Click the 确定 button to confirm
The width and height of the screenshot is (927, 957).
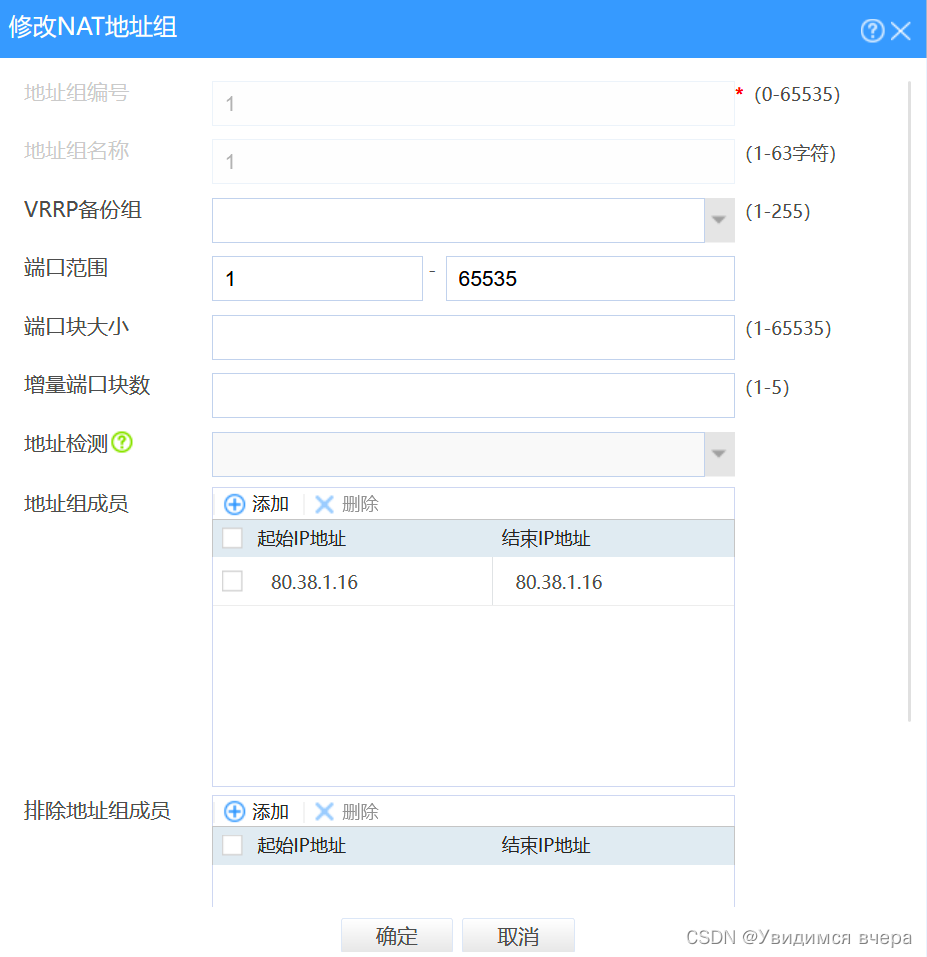pos(396,936)
